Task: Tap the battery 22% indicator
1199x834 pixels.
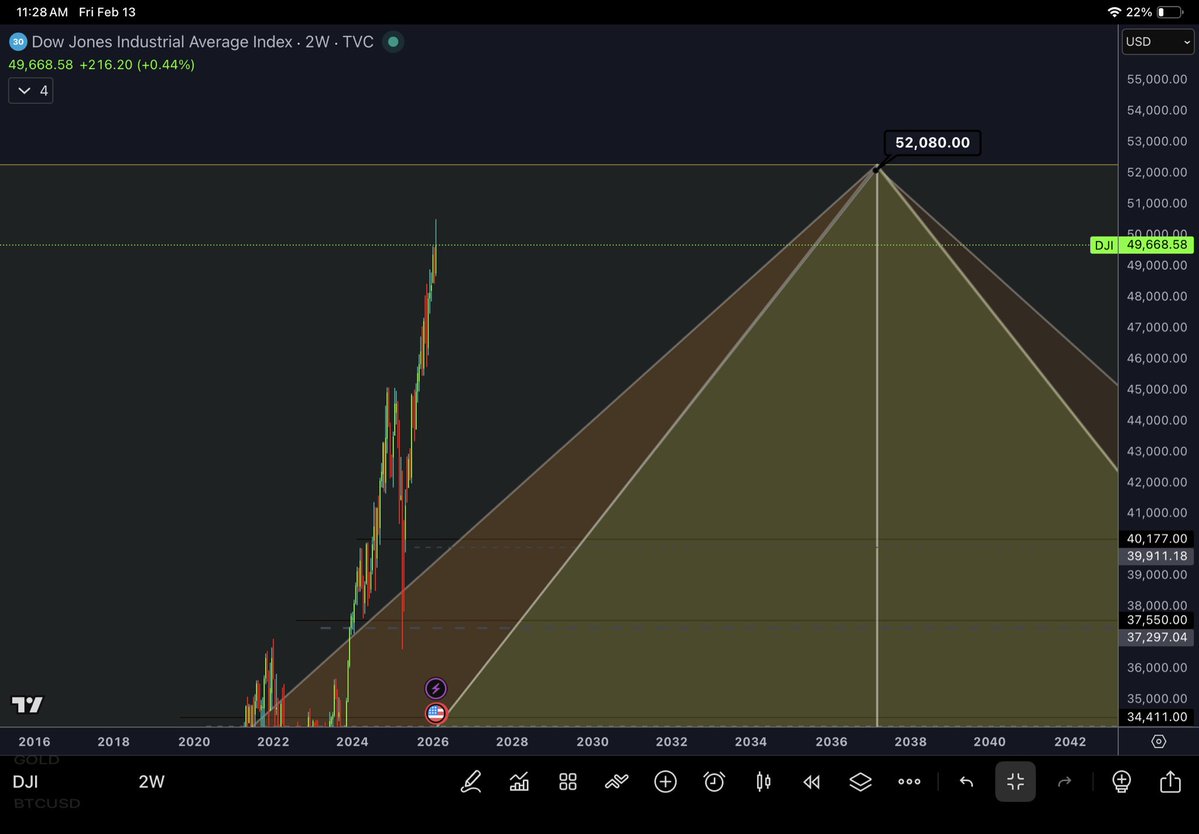Action: coord(1154,12)
